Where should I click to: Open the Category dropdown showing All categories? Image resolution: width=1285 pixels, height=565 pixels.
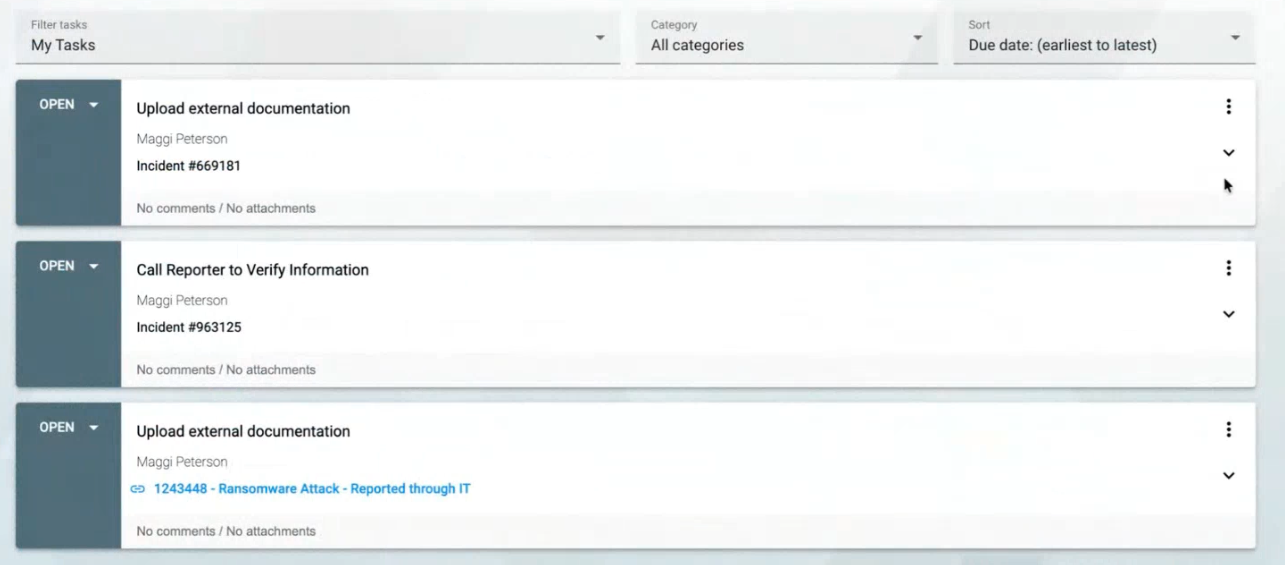[786, 38]
